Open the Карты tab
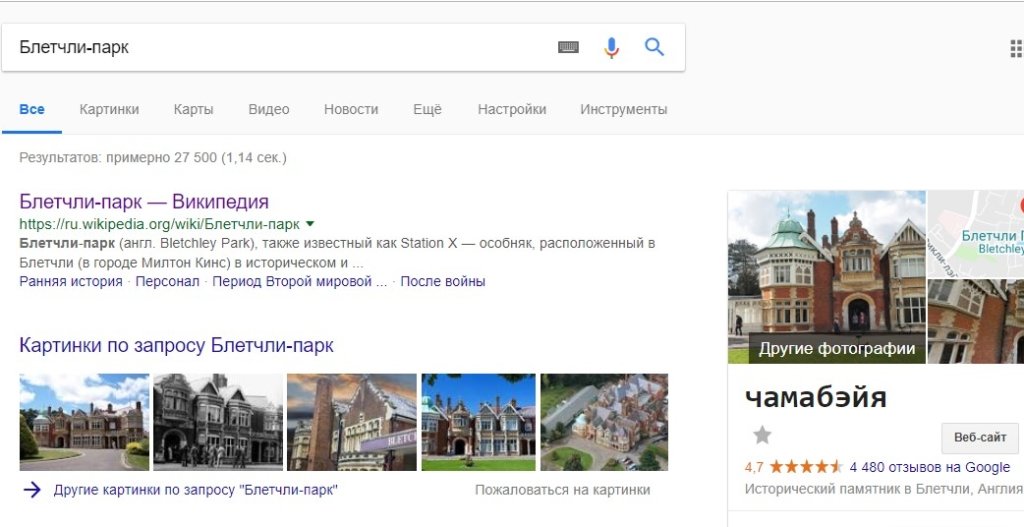This screenshot has width=1024, height=527. 193,109
